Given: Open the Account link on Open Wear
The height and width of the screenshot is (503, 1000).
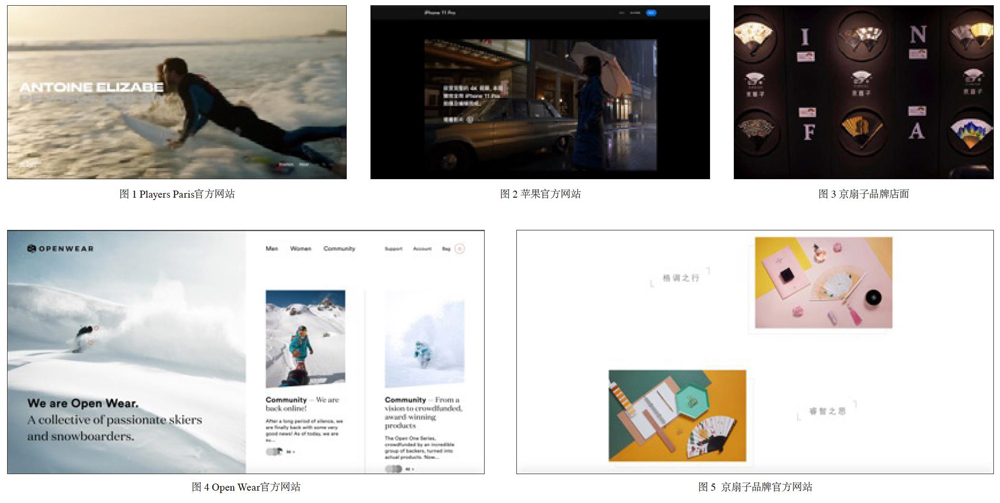Looking at the screenshot, I should [422, 249].
